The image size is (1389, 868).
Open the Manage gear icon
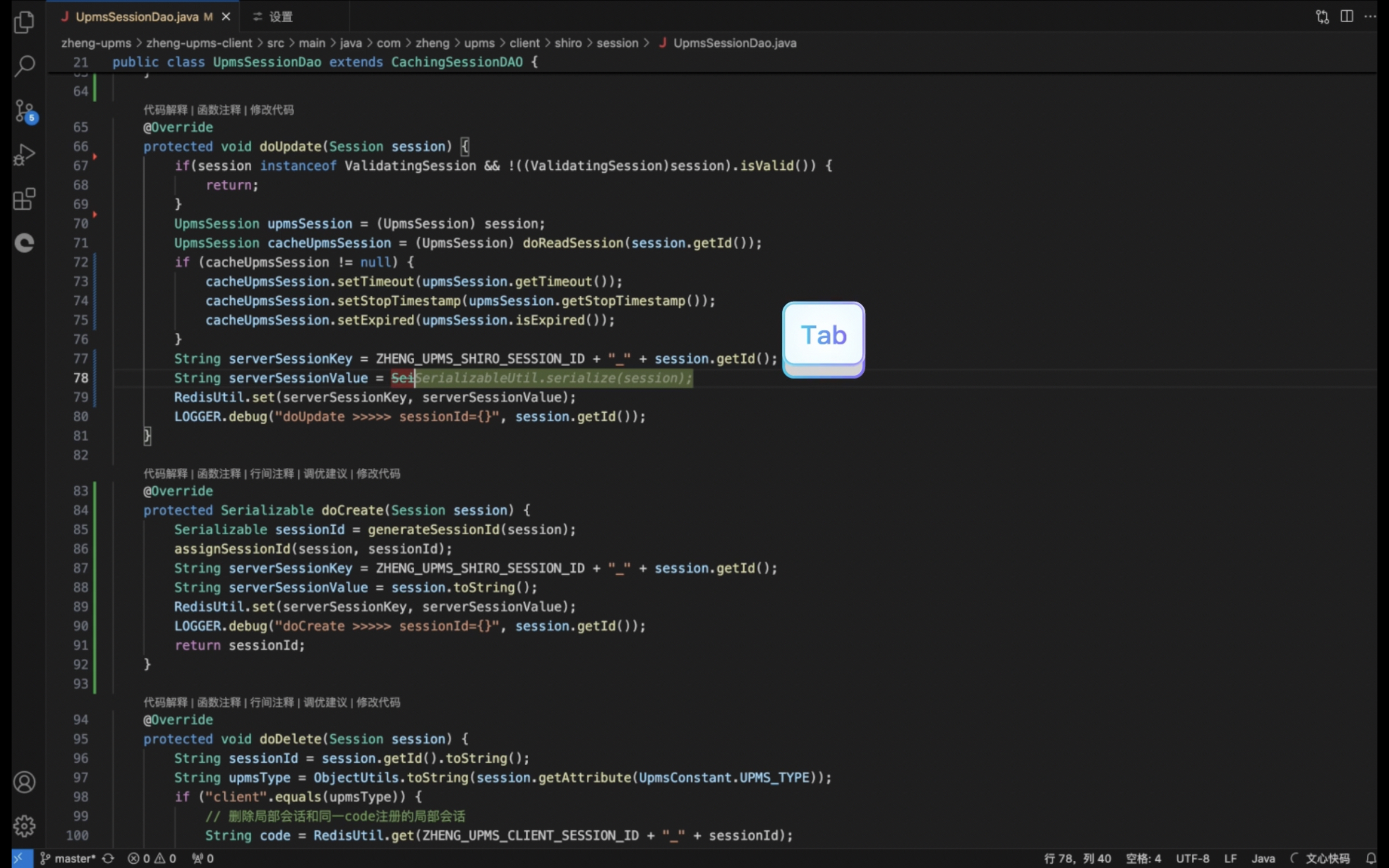point(24,826)
